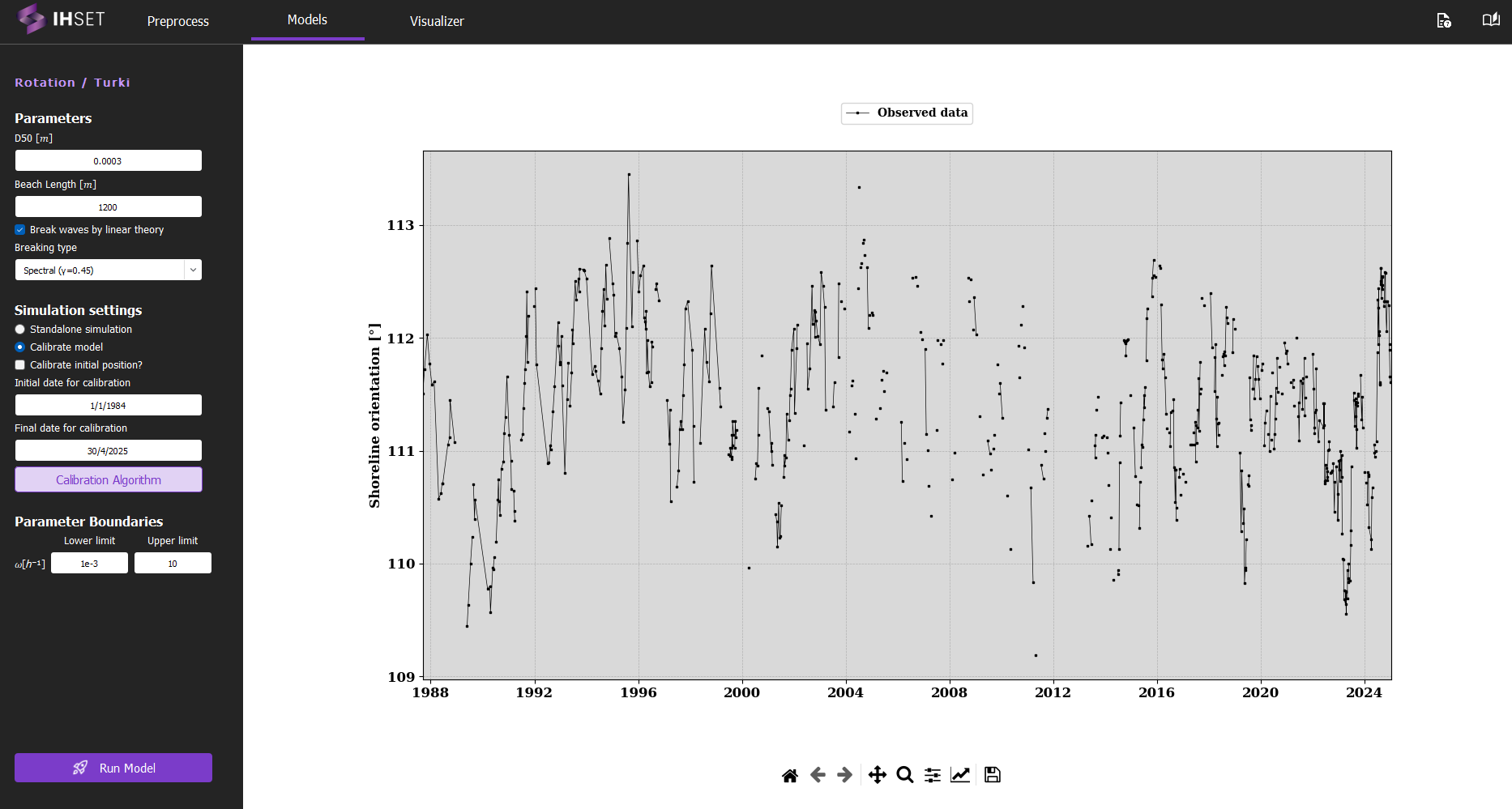Go forward to next plot view
This screenshot has width=1512, height=809.
[x=844, y=775]
